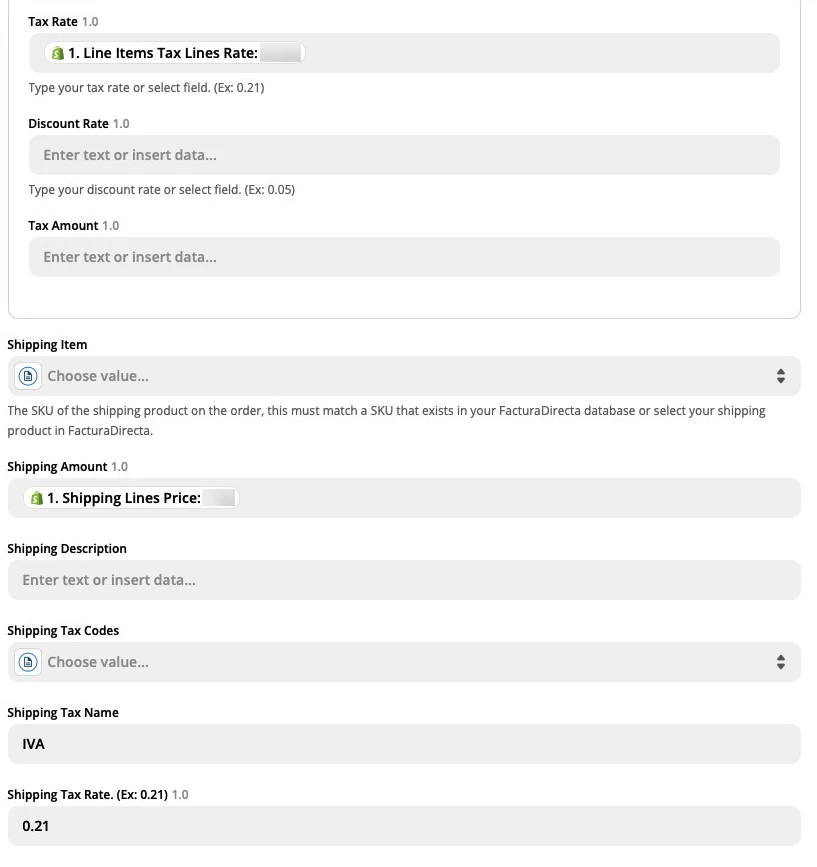Open the Shipping Tax Codes value selector
817x867 pixels.
[400, 661]
